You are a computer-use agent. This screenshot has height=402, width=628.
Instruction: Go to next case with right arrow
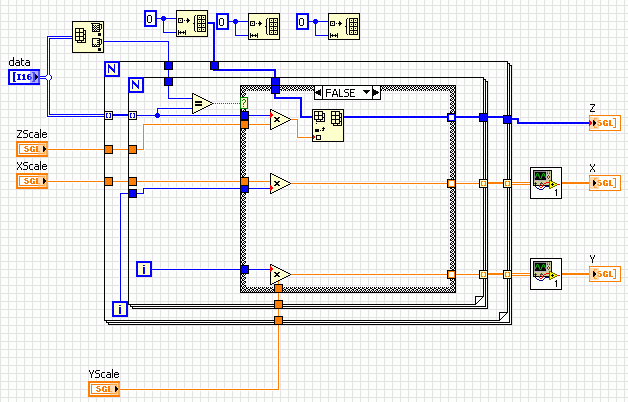[x=376, y=93]
